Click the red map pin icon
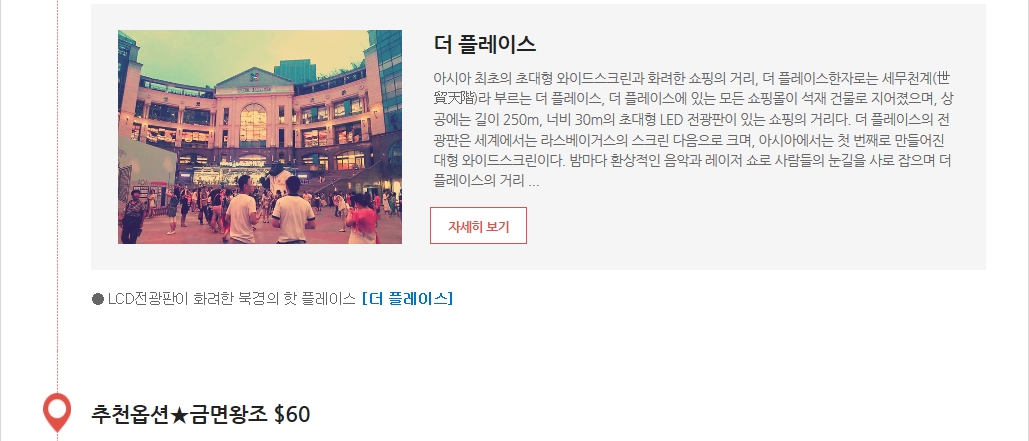Image resolution: width=1029 pixels, height=441 pixels. click(x=57, y=412)
